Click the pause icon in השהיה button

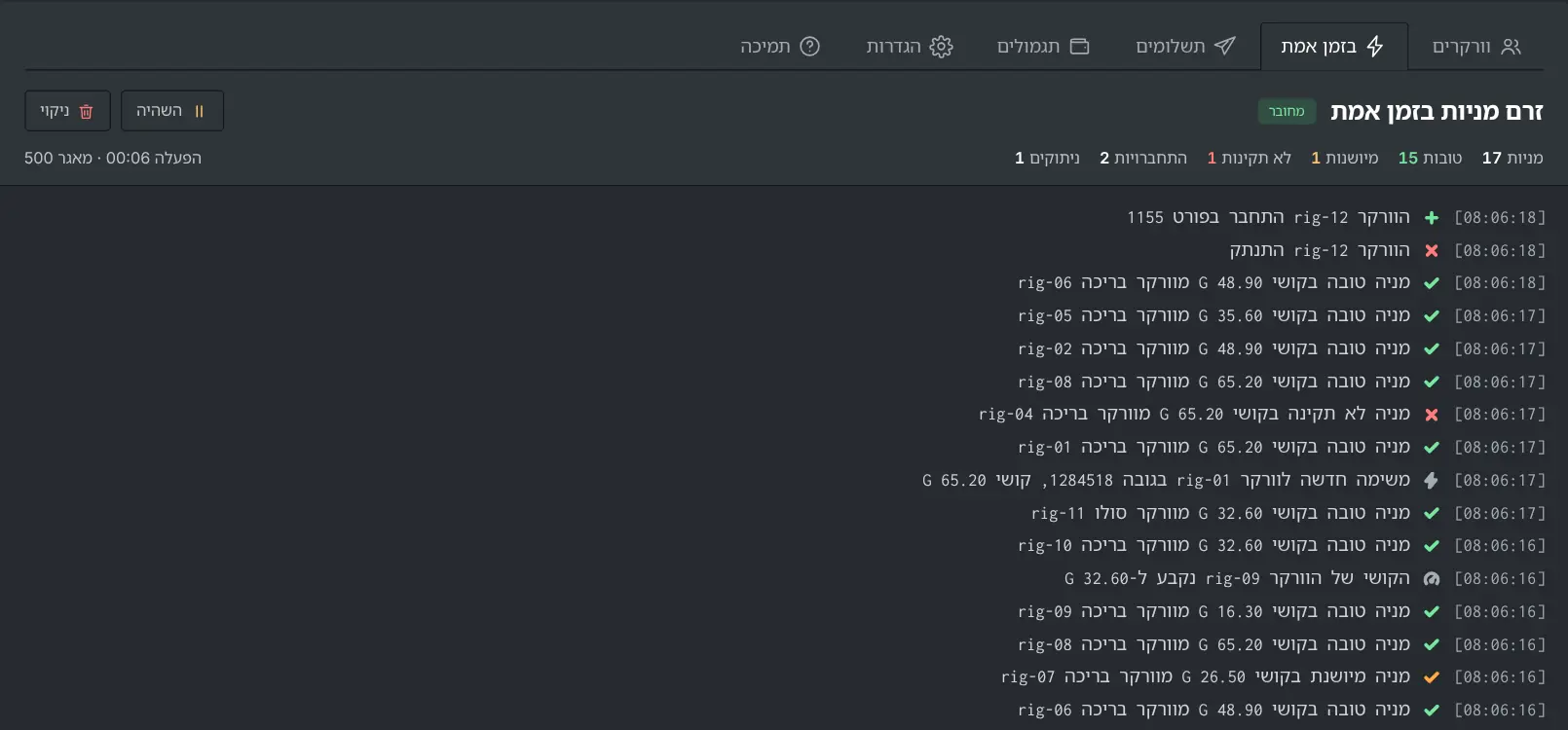pos(199,112)
